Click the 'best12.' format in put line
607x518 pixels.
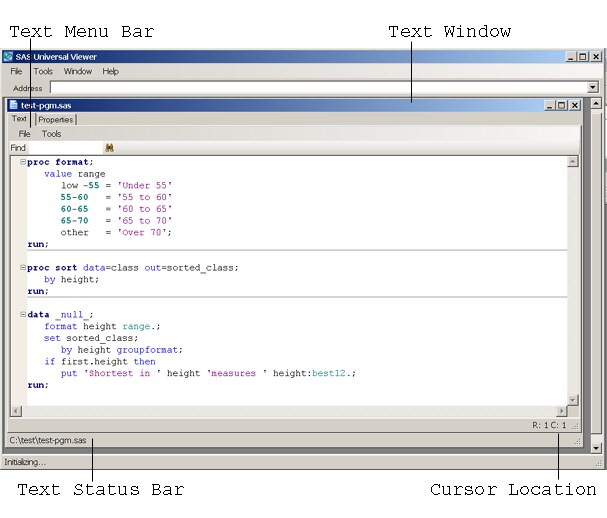pos(331,373)
